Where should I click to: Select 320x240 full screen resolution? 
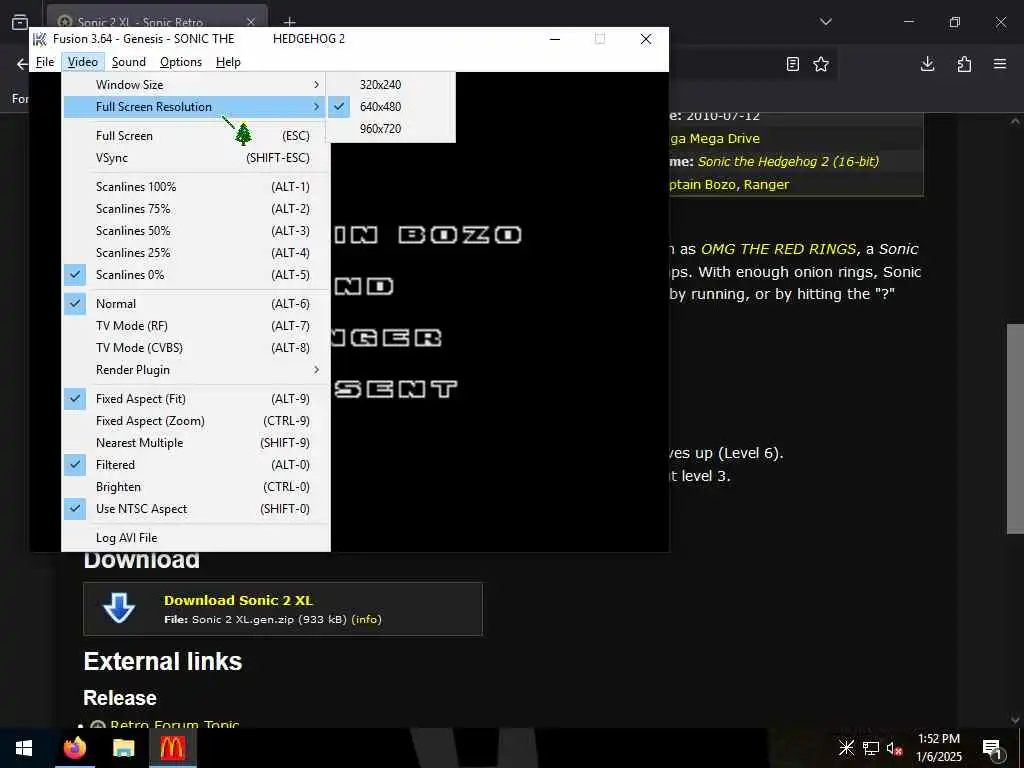pos(391,85)
